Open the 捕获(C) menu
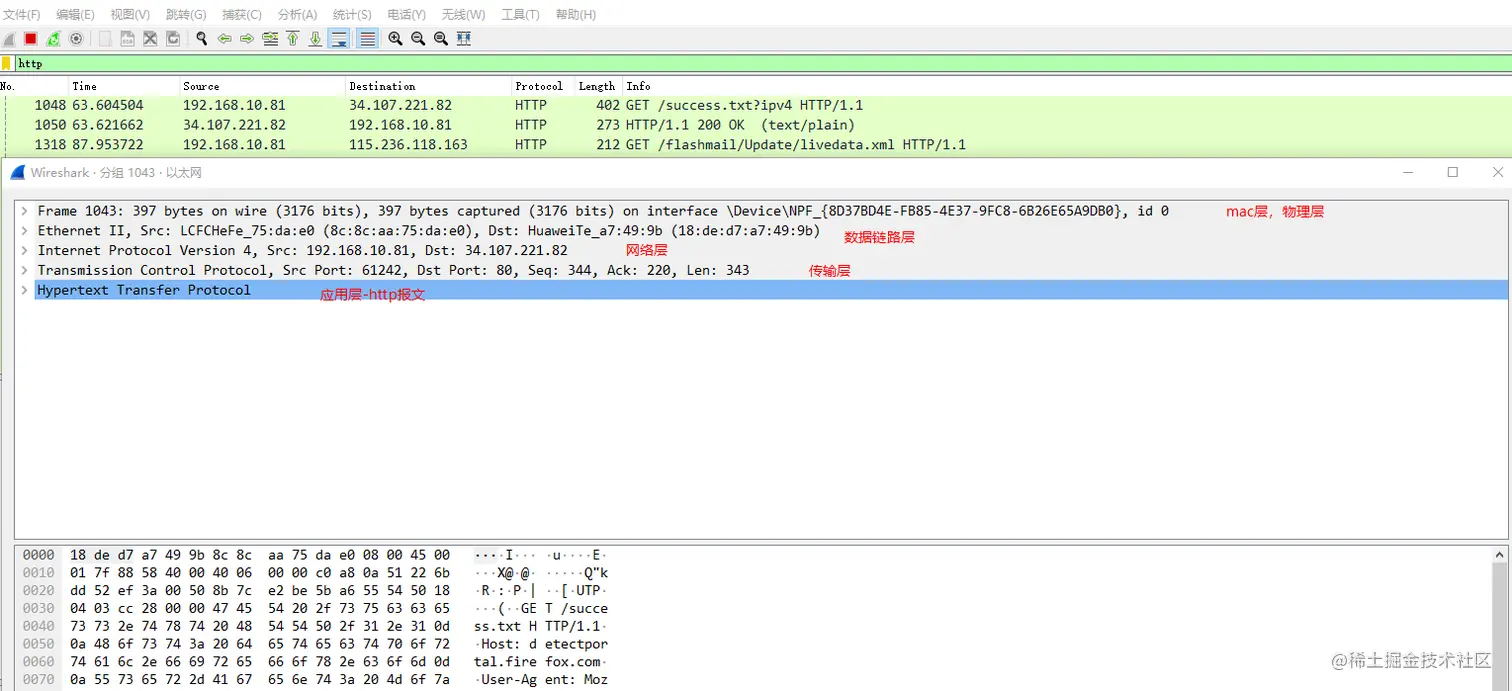Viewport: 1512px width, 691px height. pos(242,15)
